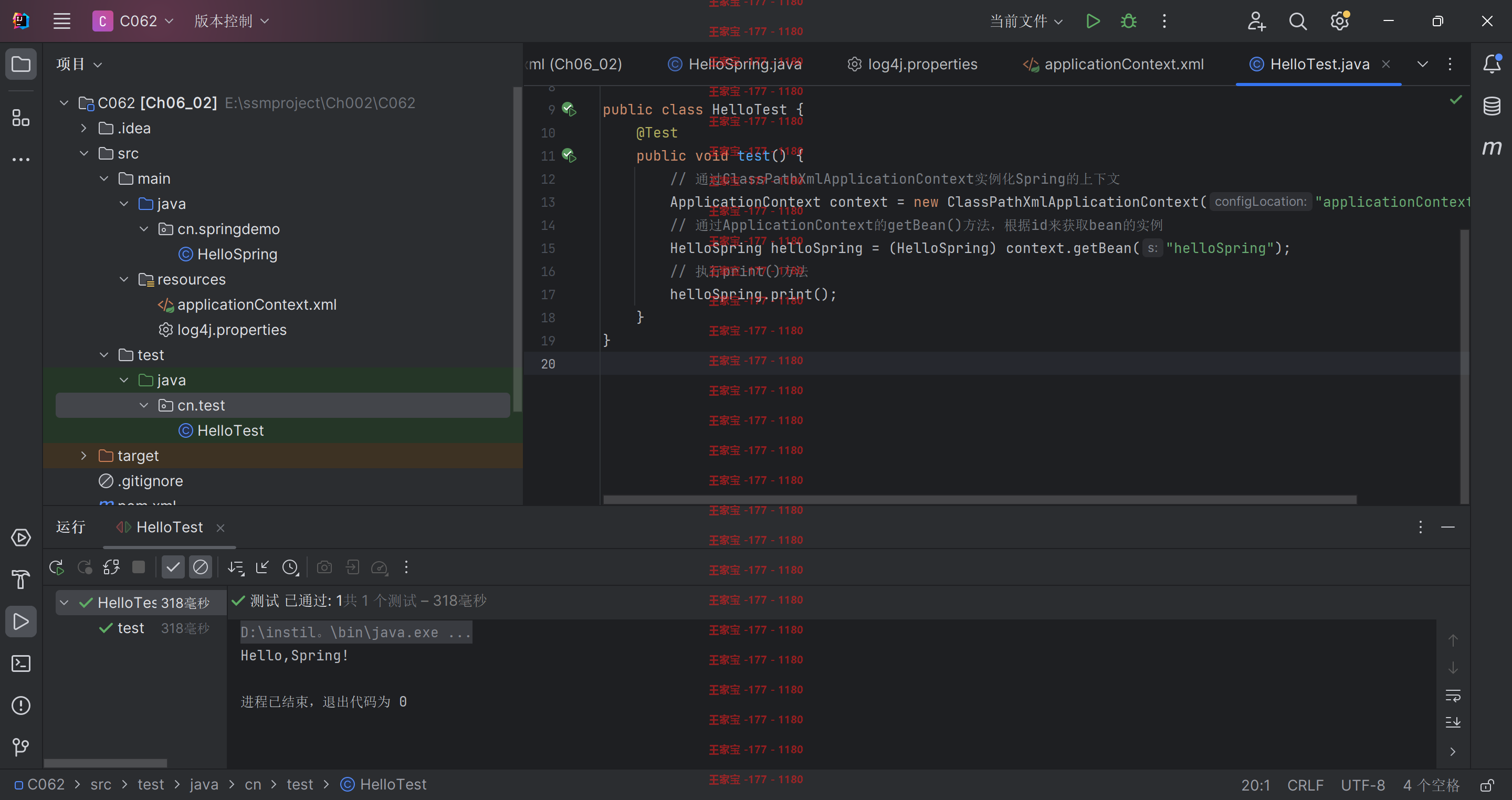Image resolution: width=1512 pixels, height=800 pixels.
Task: Open the Services tool window icon
Action: [x=21, y=538]
